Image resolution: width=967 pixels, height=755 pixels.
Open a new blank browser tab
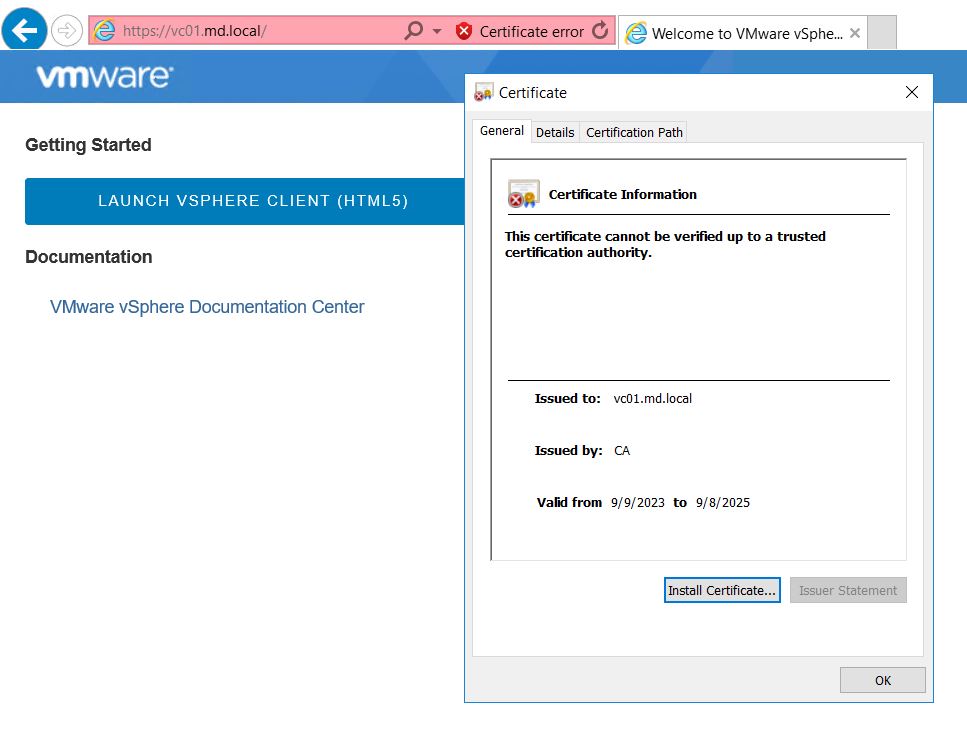883,33
